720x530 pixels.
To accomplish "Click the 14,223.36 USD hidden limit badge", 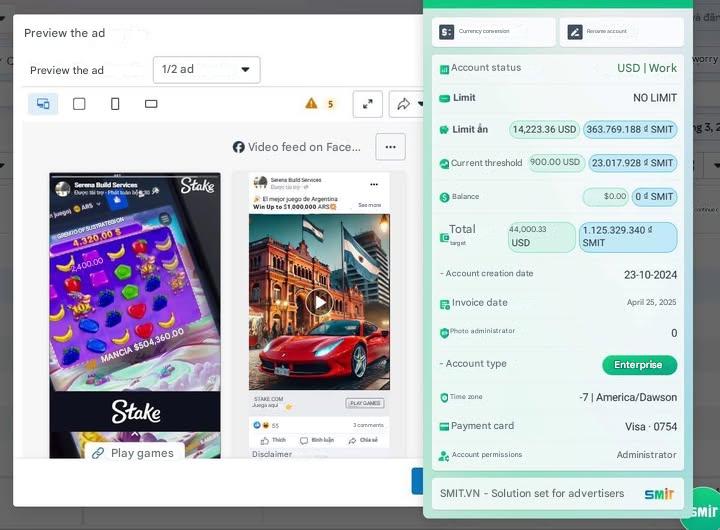I will point(544,130).
